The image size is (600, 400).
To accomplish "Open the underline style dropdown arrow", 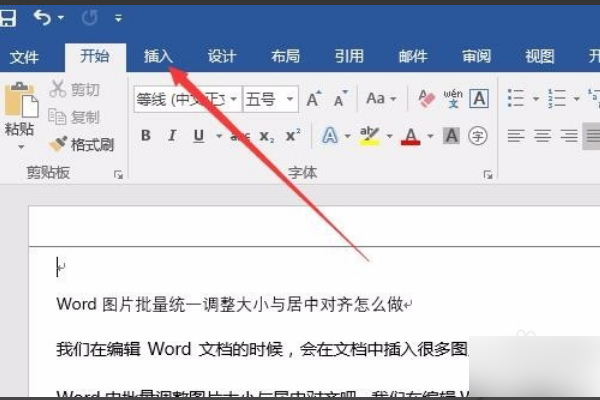I will [219, 136].
